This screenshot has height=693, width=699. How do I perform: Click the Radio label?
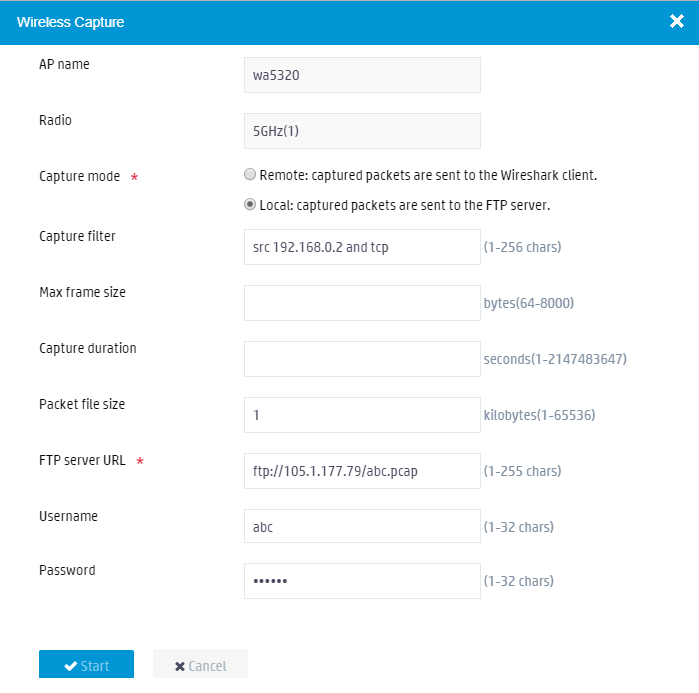click(55, 120)
